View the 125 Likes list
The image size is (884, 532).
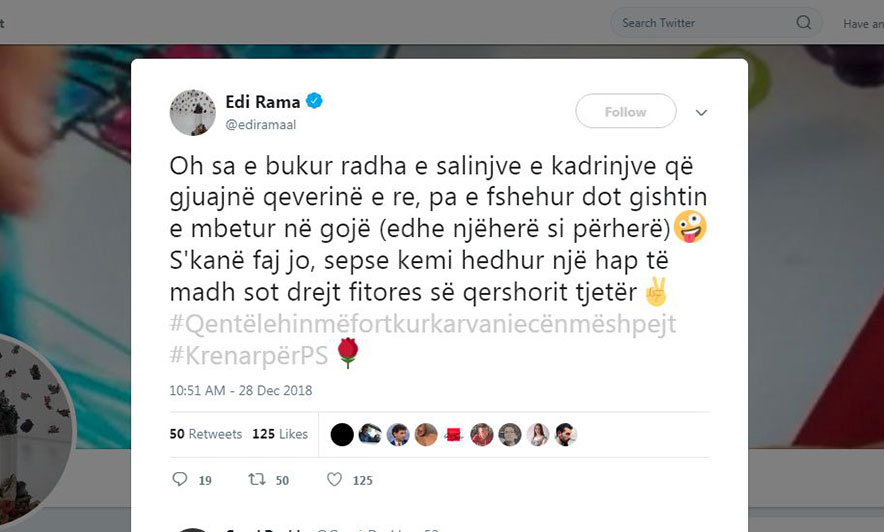(x=280, y=434)
